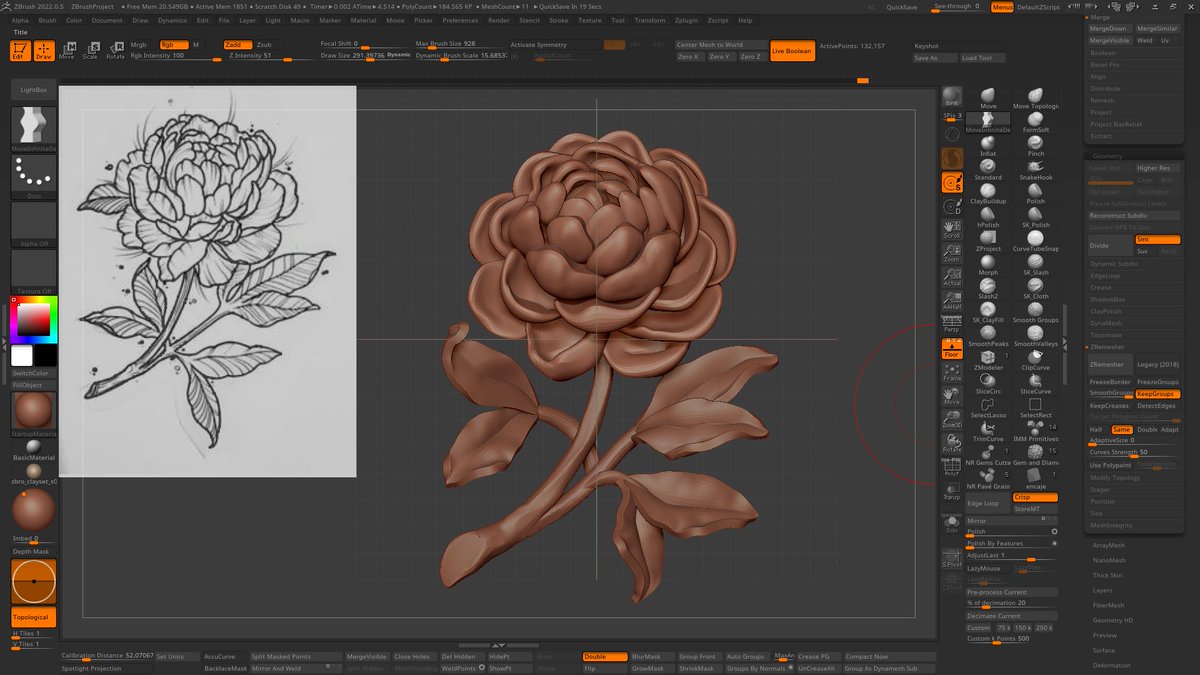1200x675 pixels.
Task: Toggle Rgb paint mode
Action: tap(172, 45)
